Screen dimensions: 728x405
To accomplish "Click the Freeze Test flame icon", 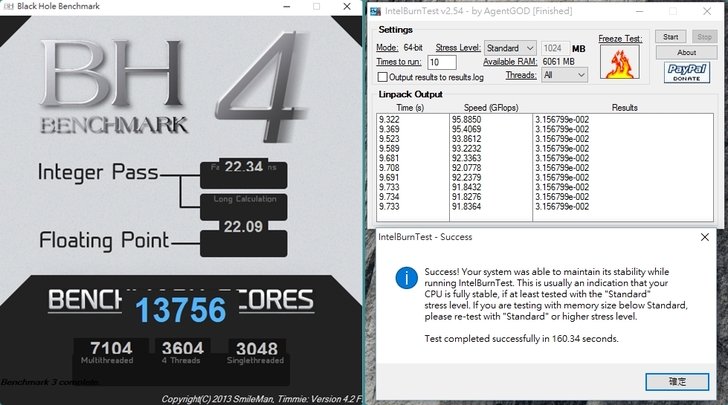I will 618,61.
